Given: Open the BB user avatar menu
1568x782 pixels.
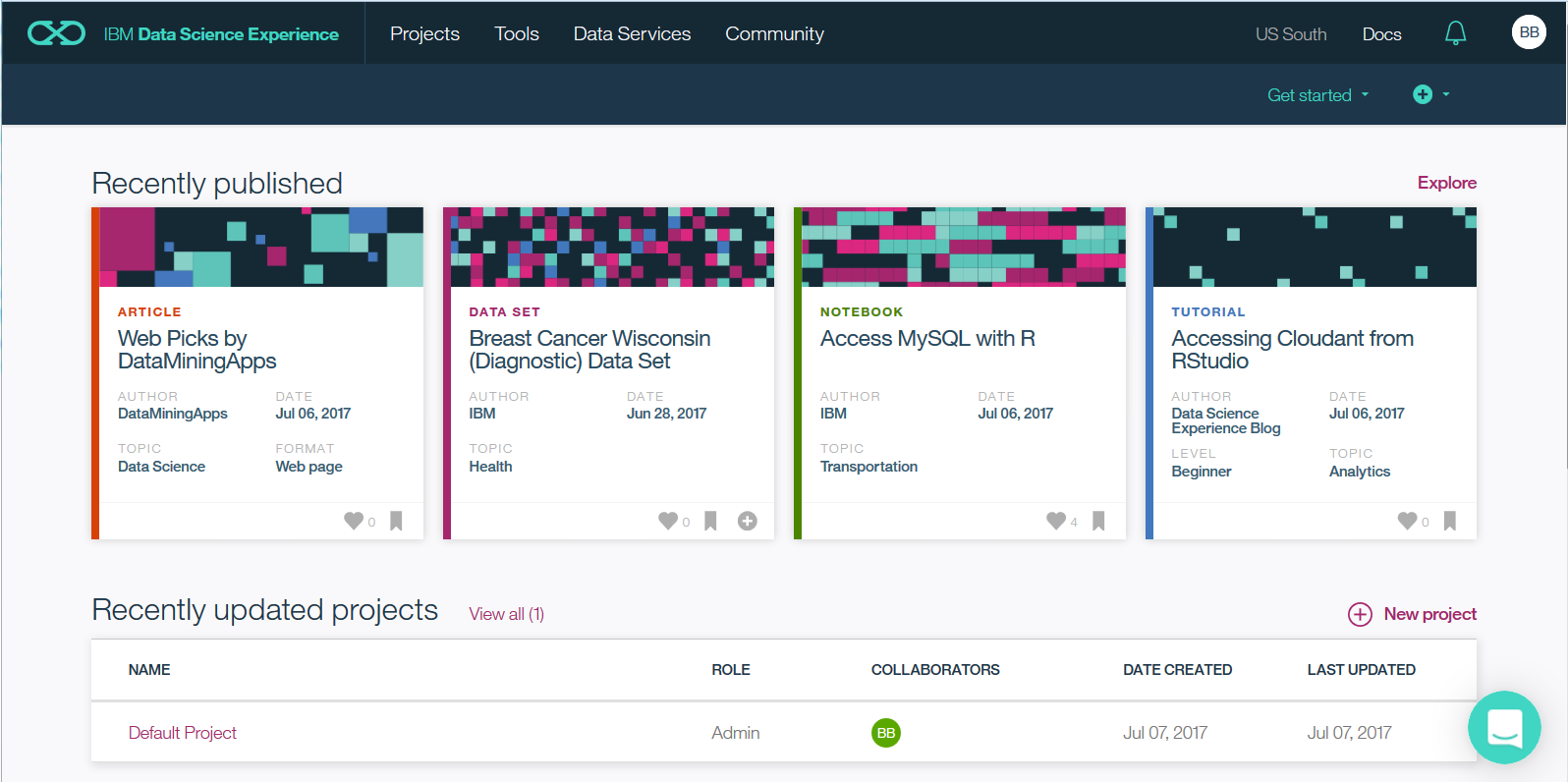Looking at the screenshot, I should click(1529, 32).
